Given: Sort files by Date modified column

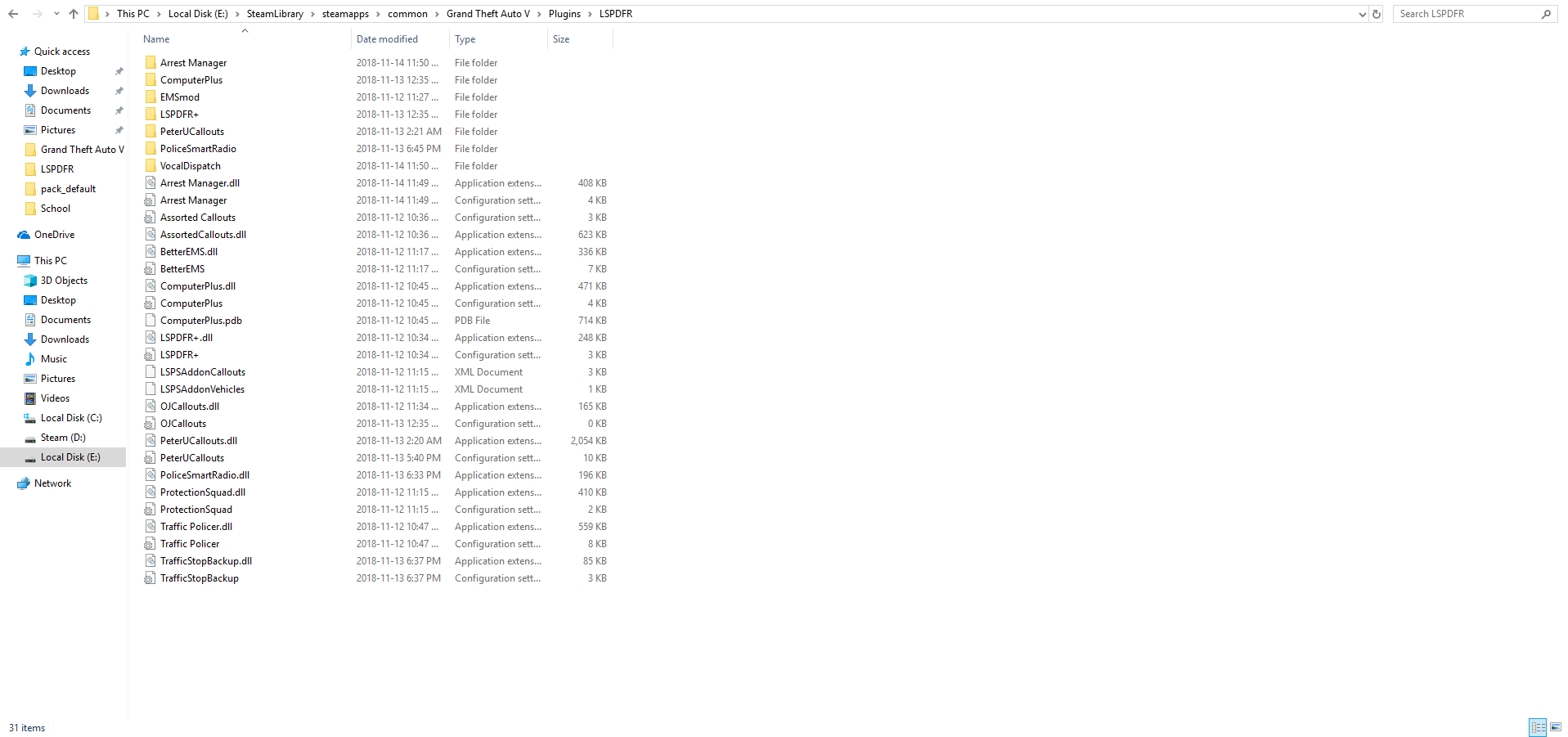Looking at the screenshot, I should click(x=387, y=39).
